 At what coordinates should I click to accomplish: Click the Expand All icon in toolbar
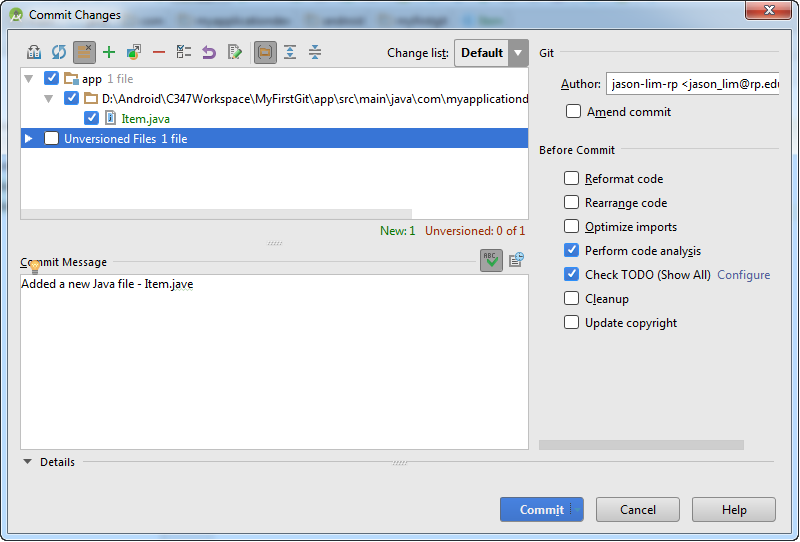290,53
